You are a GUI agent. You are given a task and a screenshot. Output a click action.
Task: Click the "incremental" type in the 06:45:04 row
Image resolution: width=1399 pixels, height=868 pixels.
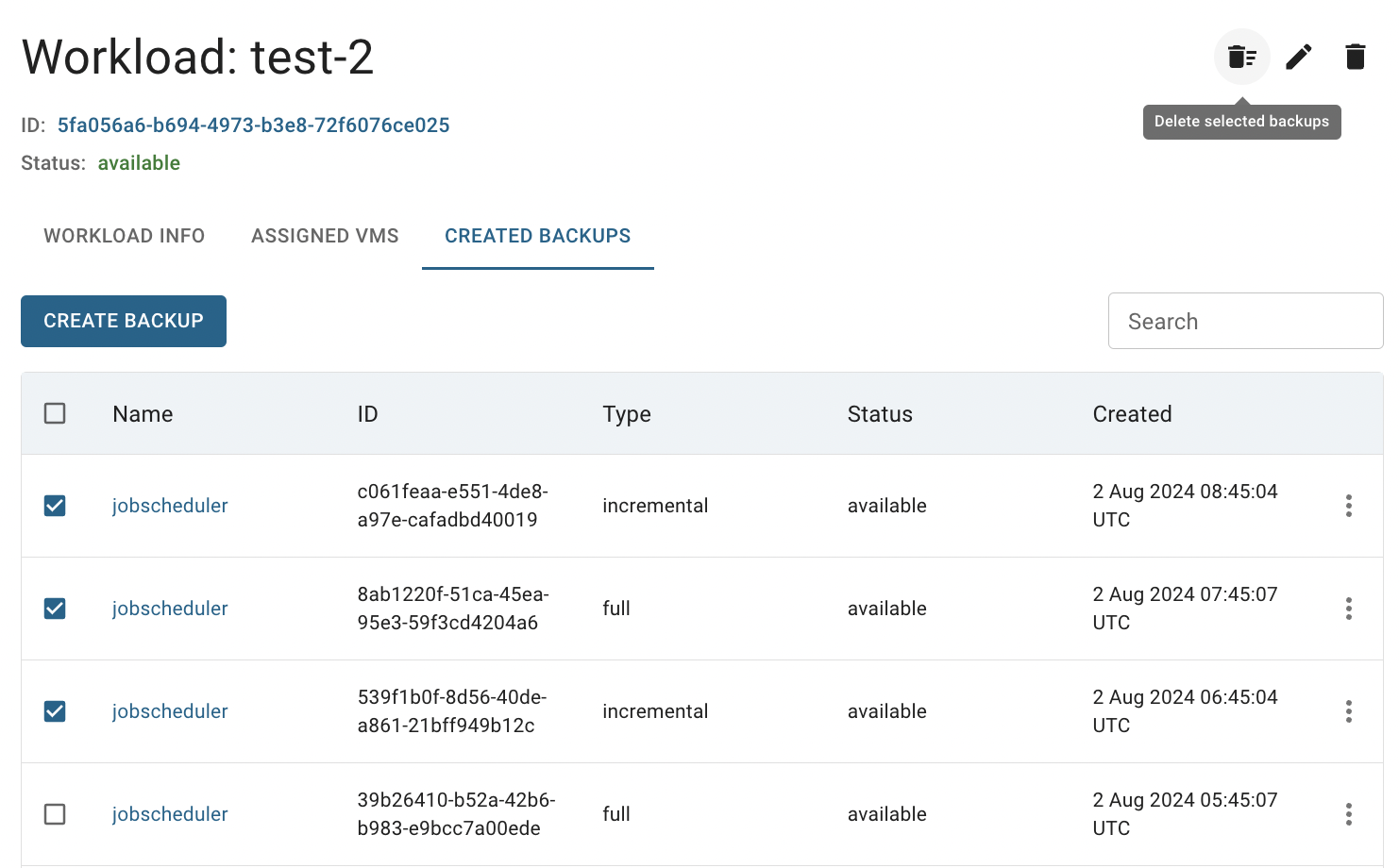(x=655, y=711)
